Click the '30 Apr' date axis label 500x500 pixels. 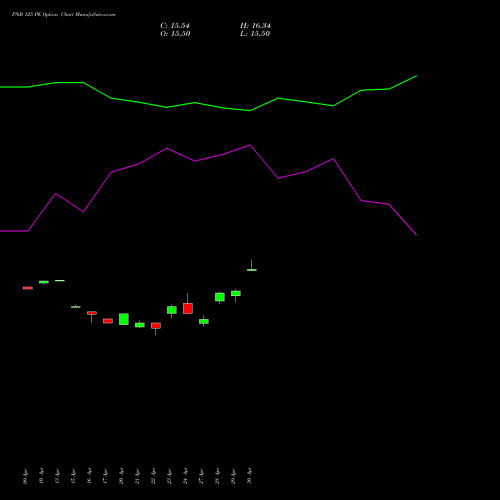point(249,476)
